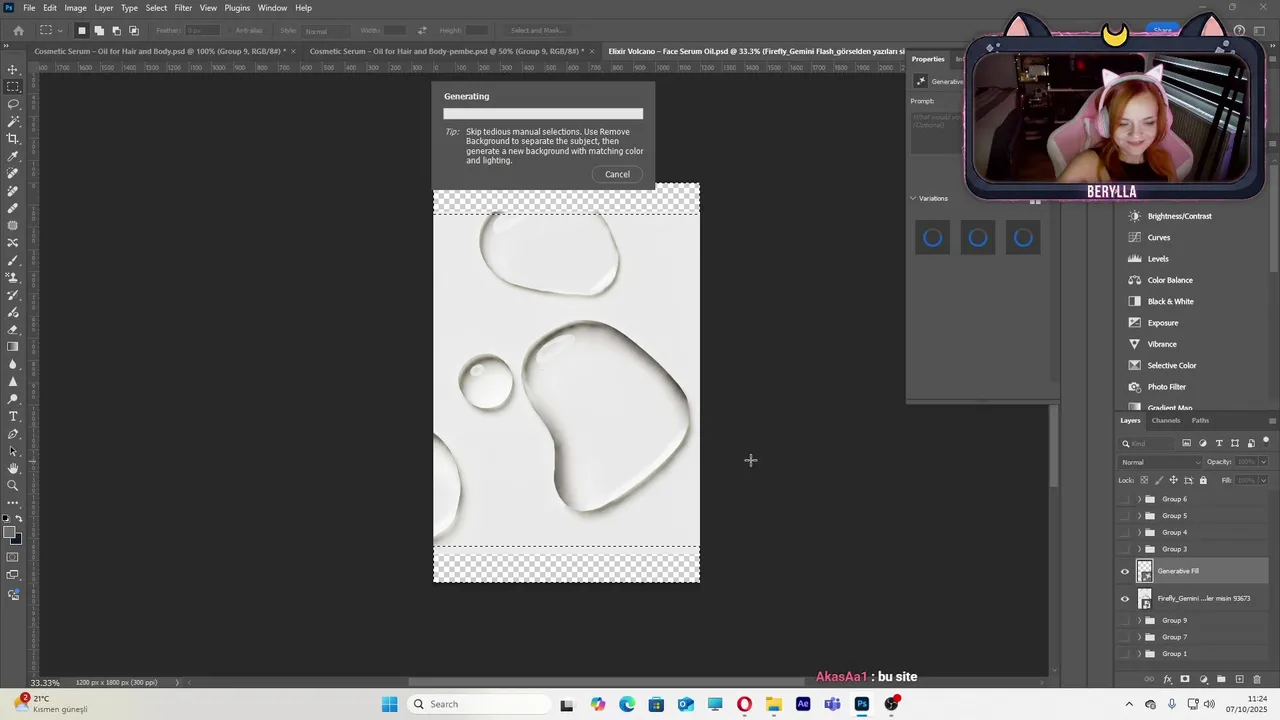Select the Path Selection tool
This screenshot has height=720, width=1280.
click(x=13, y=451)
